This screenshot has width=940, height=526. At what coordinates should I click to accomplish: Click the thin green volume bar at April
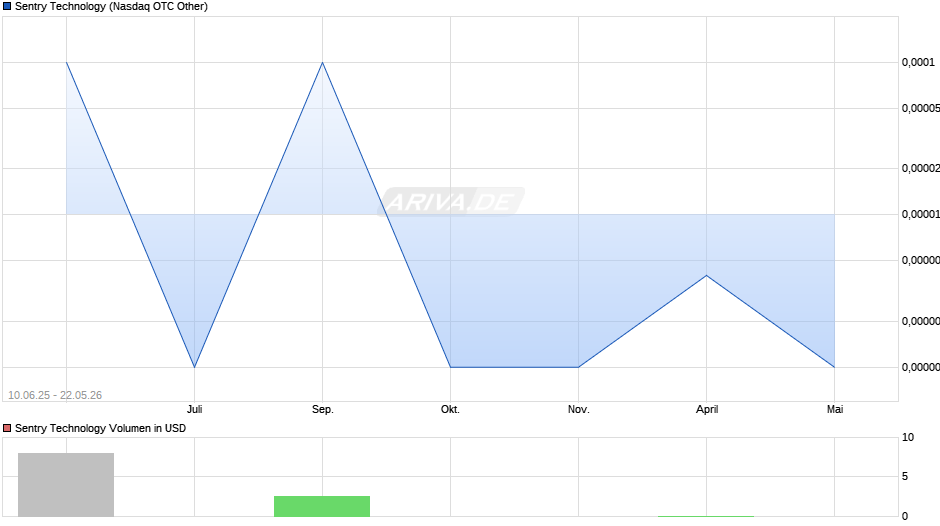[x=706, y=516]
